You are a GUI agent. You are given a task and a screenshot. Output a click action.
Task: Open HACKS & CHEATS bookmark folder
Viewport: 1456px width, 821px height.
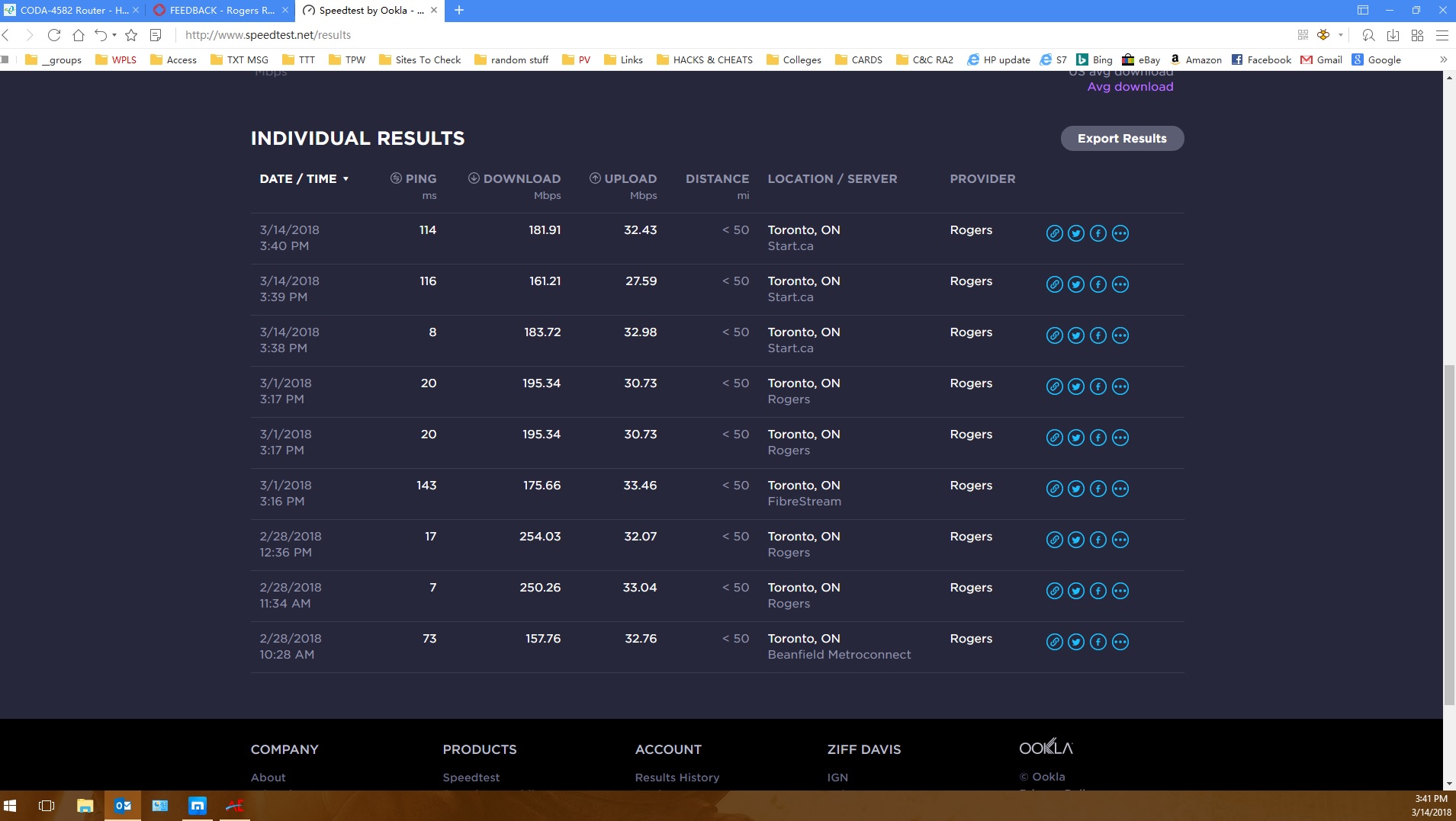tap(704, 59)
